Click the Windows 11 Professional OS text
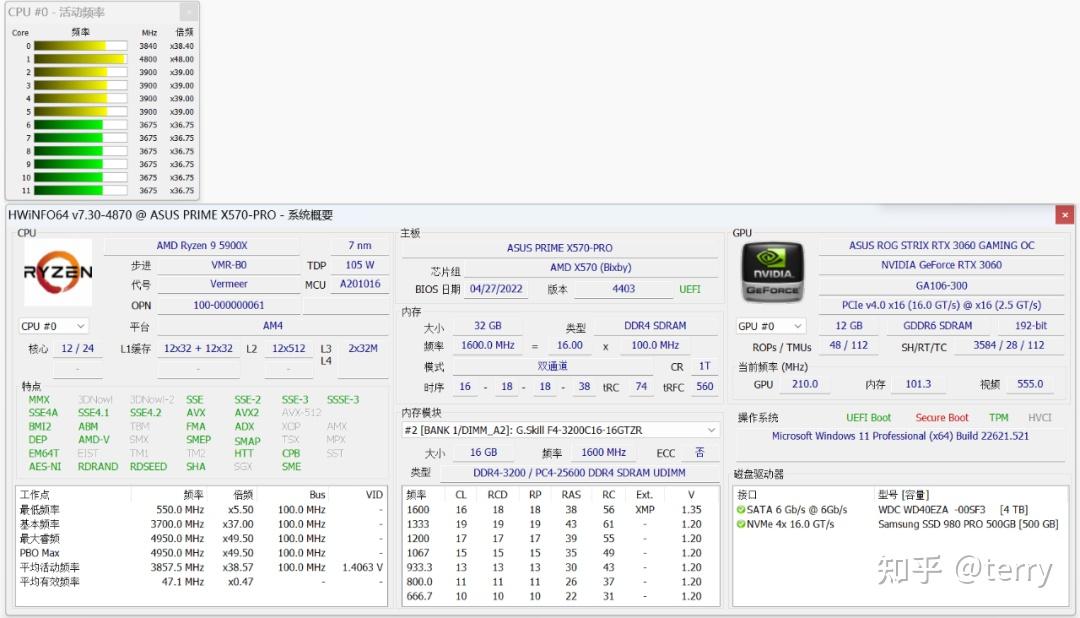Viewport: 1080px width, 618px height. pos(900,436)
